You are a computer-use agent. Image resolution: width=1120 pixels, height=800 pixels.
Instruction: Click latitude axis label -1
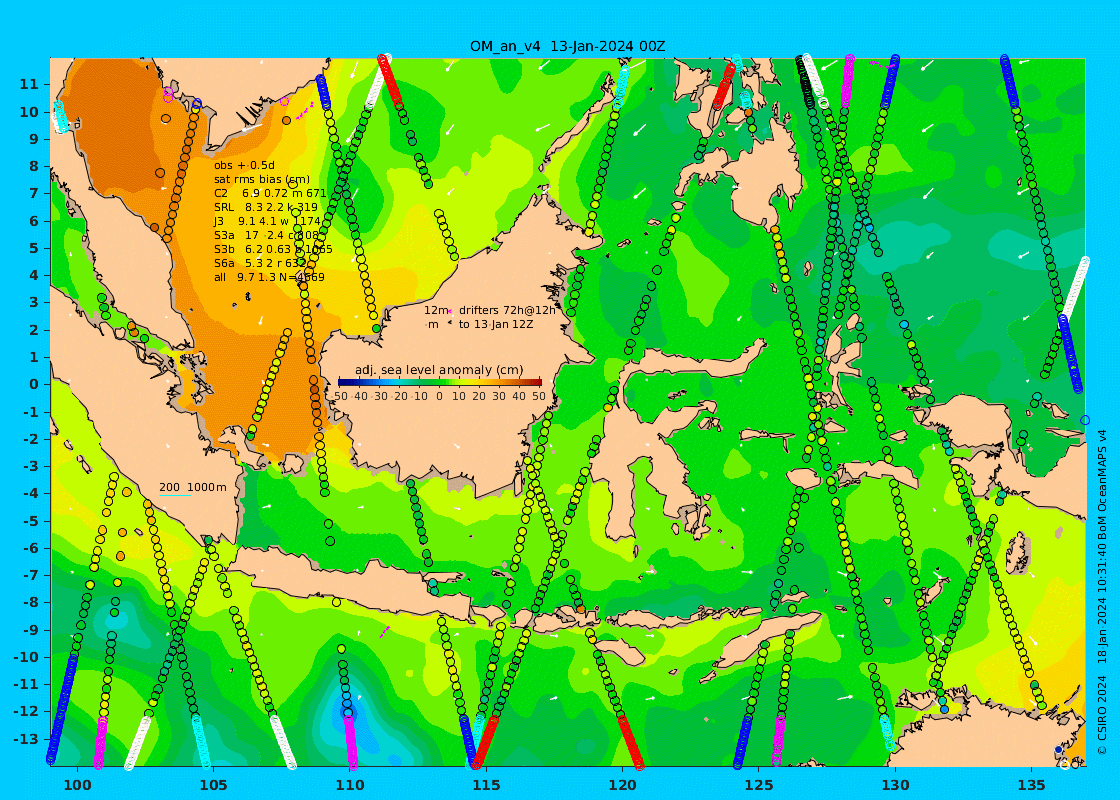[x=31, y=411]
